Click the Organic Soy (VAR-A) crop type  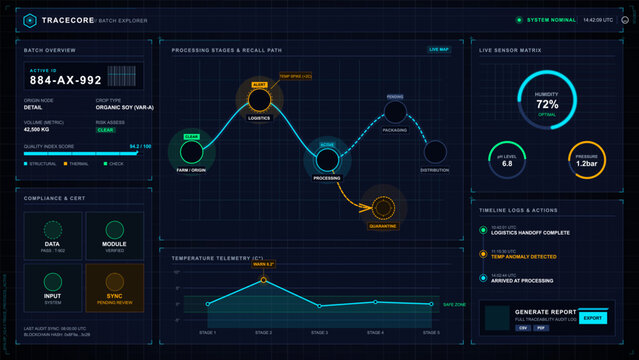tap(125, 108)
